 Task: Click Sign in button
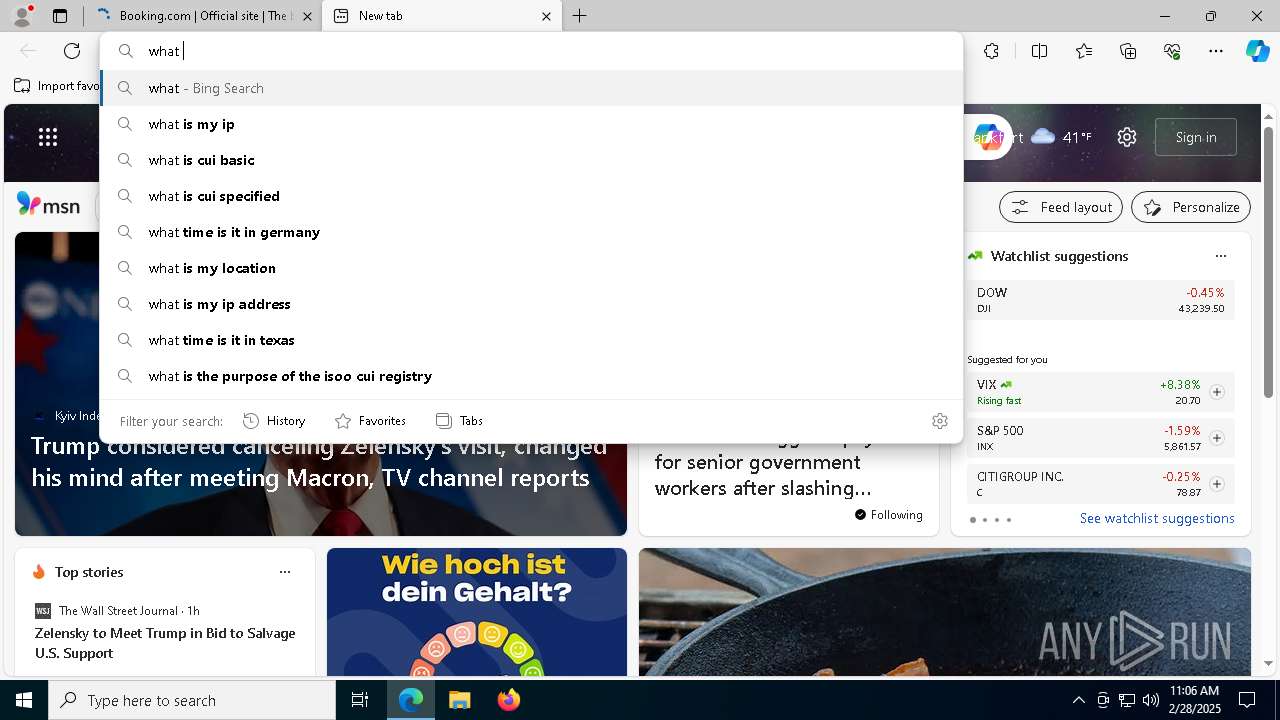pos(1195,137)
